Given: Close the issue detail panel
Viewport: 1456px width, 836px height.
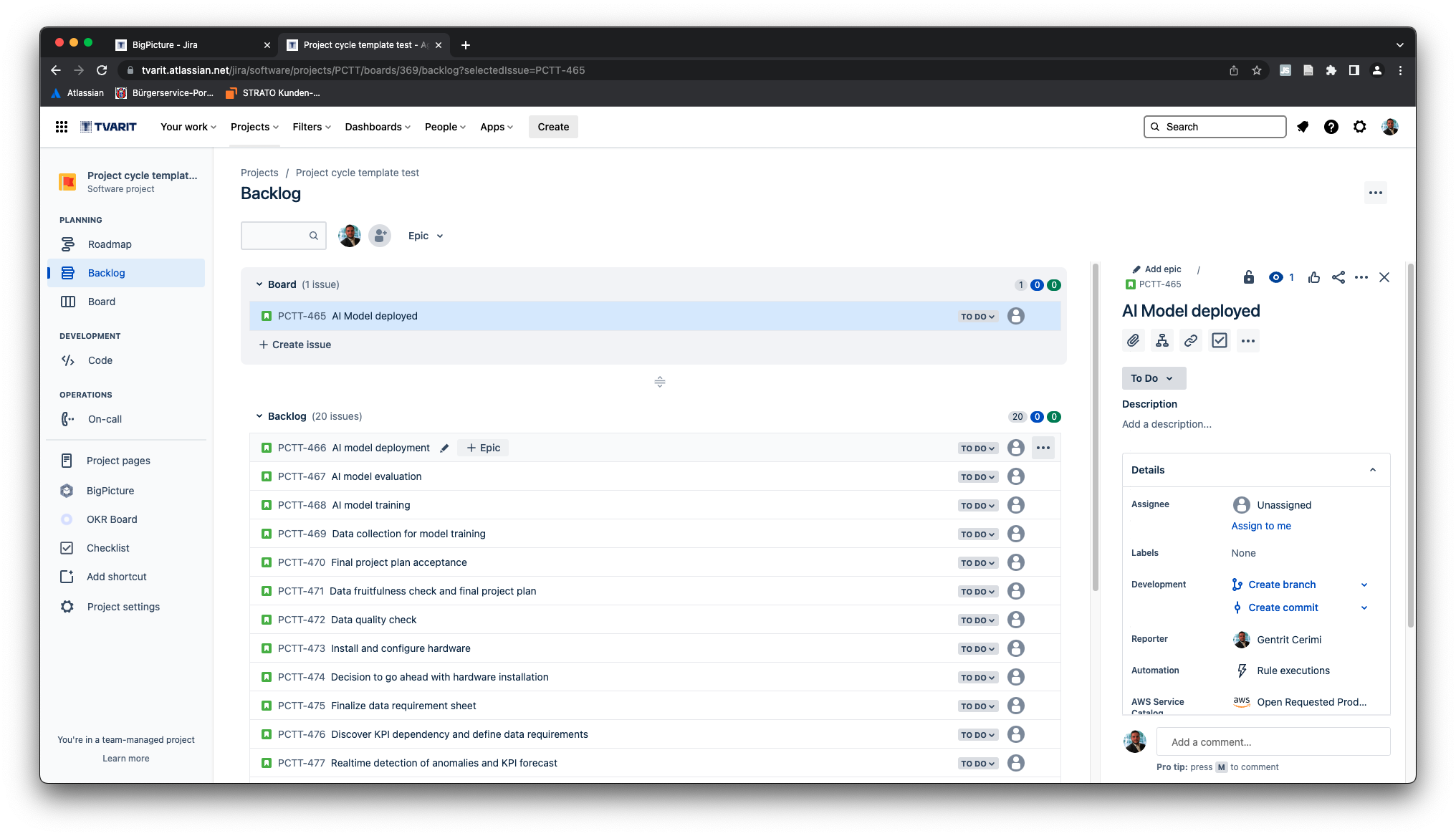Looking at the screenshot, I should [x=1384, y=277].
